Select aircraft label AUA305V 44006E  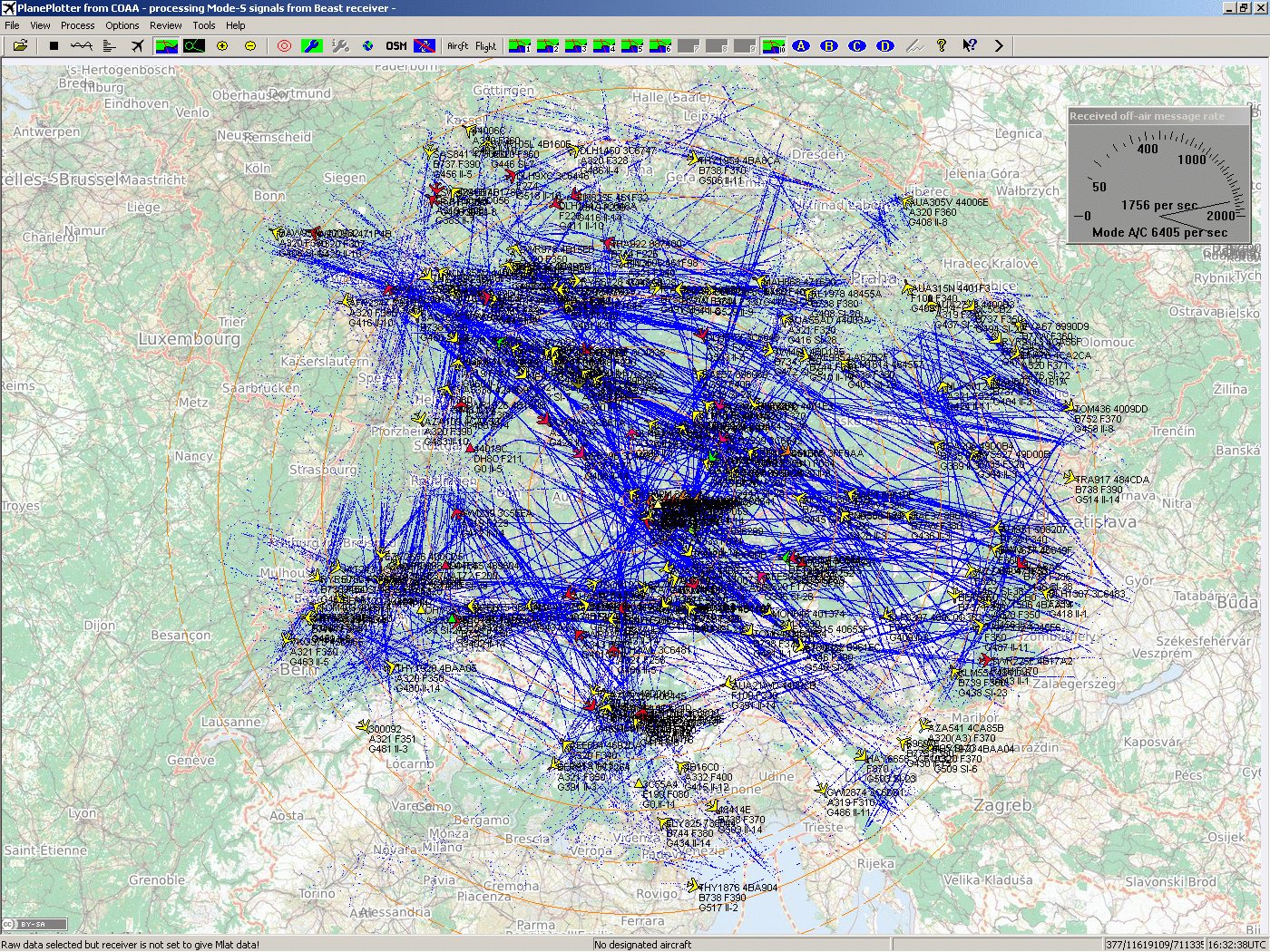point(949,202)
